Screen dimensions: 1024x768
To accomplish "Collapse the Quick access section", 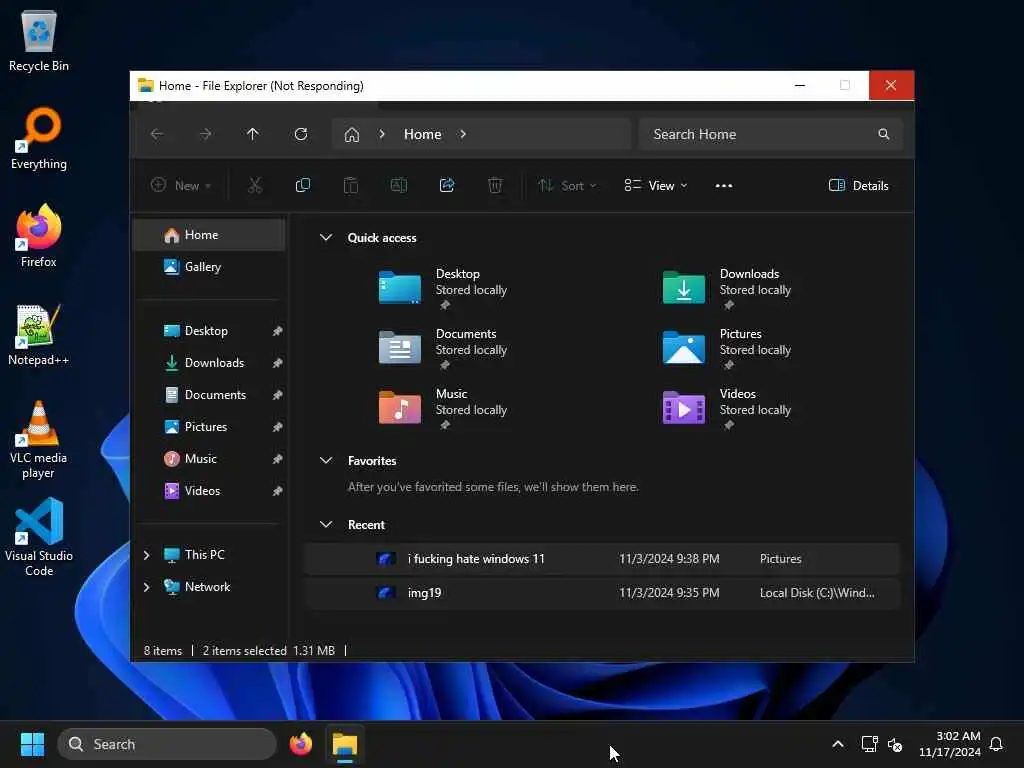I will click(326, 238).
